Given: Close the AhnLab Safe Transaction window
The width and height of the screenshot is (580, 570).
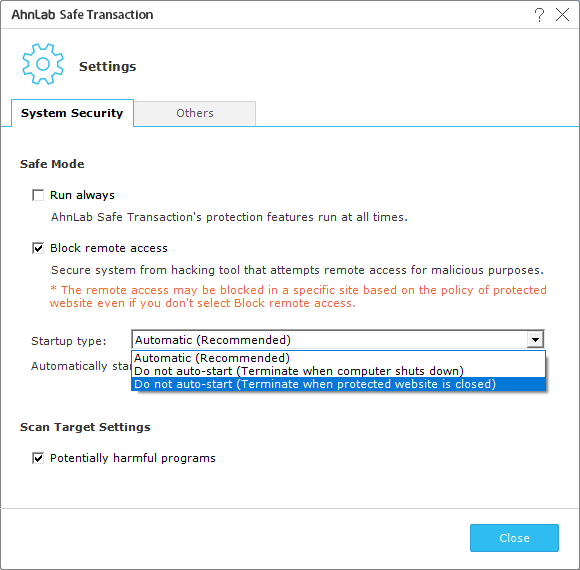Looking at the screenshot, I should click(562, 15).
